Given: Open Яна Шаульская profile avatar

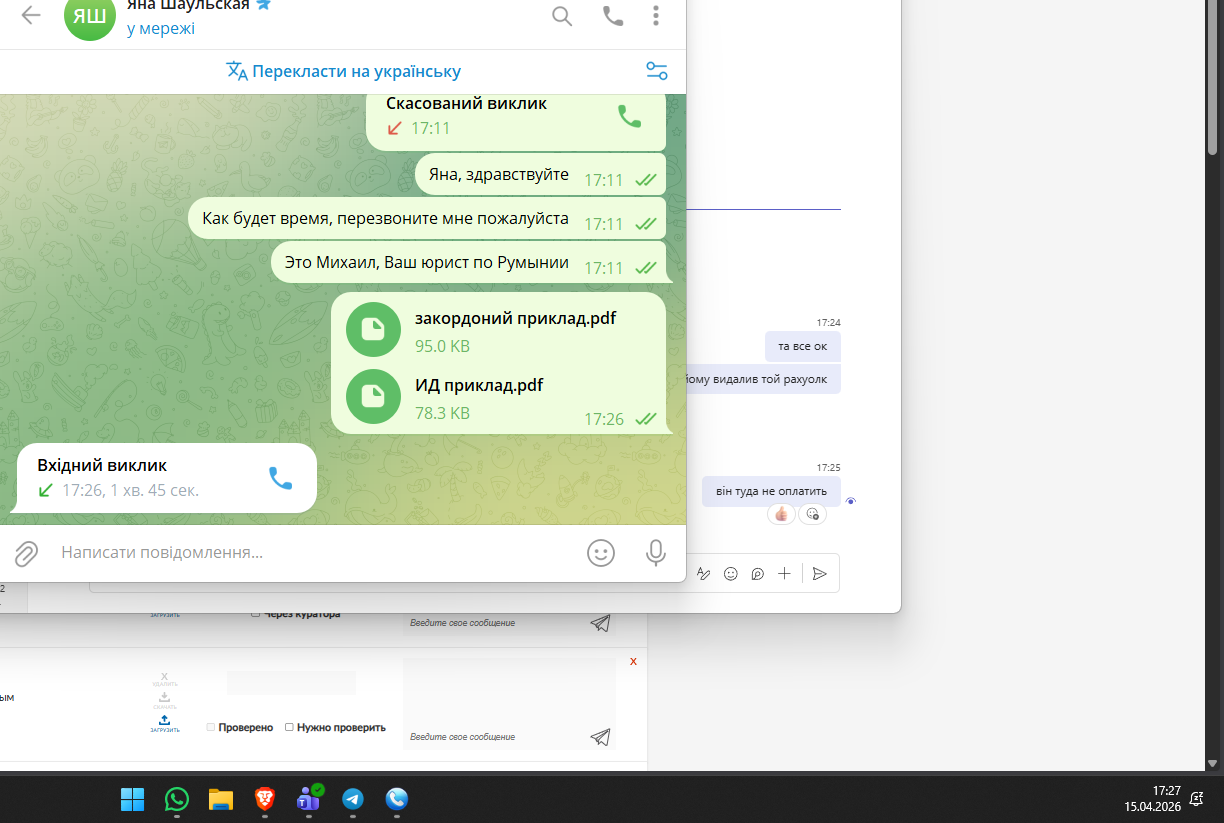Looking at the screenshot, I should click(x=90, y=15).
